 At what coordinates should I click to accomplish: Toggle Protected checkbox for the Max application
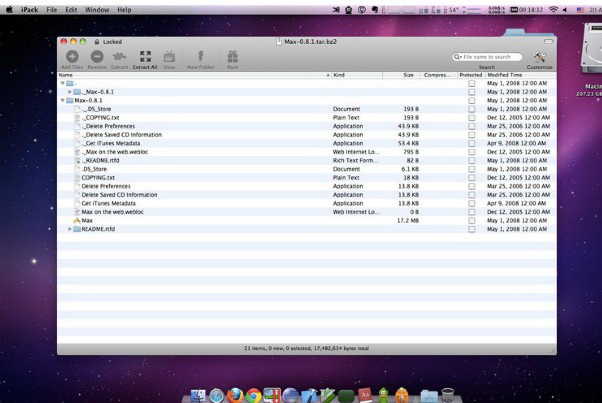[471, 220]
